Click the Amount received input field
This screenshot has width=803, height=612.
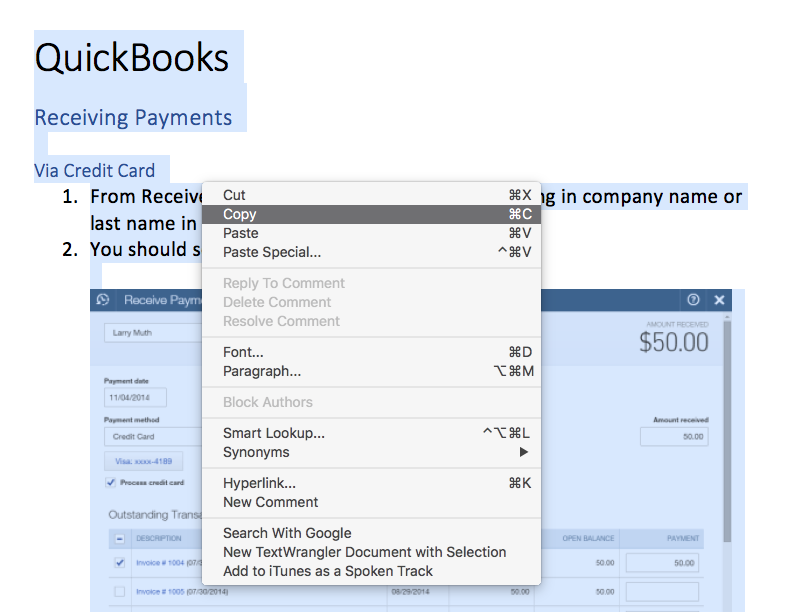674,436
